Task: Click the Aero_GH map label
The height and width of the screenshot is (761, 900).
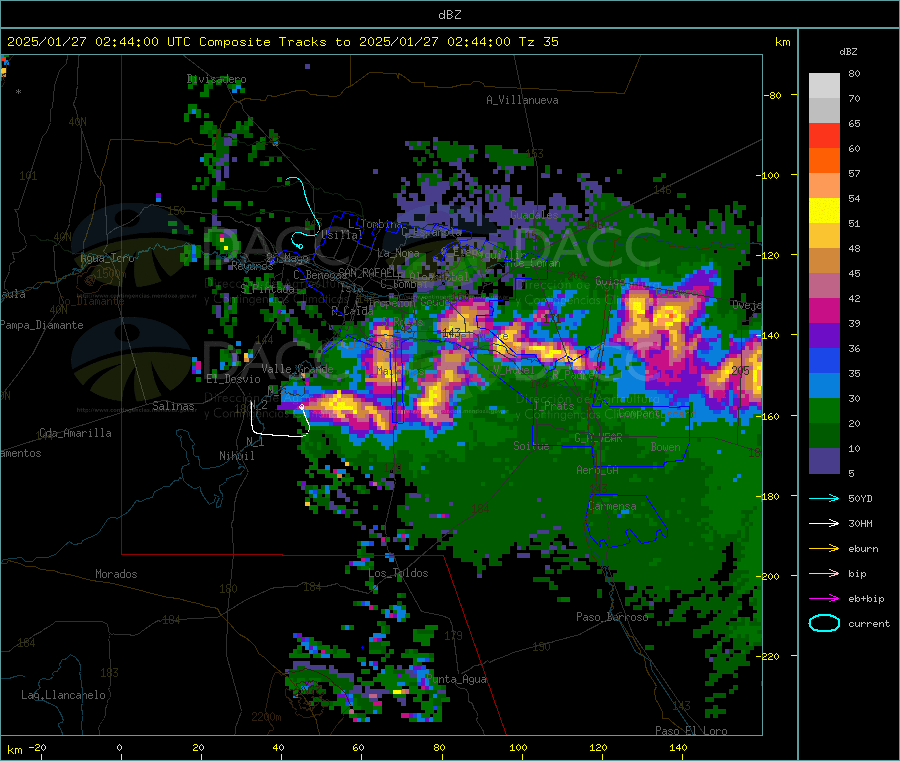Action: pyautogui.click(x=598, y=470)
